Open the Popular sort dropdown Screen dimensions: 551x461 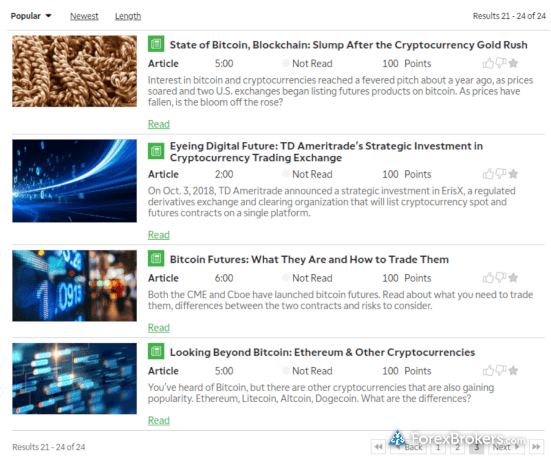click(31, 16)
